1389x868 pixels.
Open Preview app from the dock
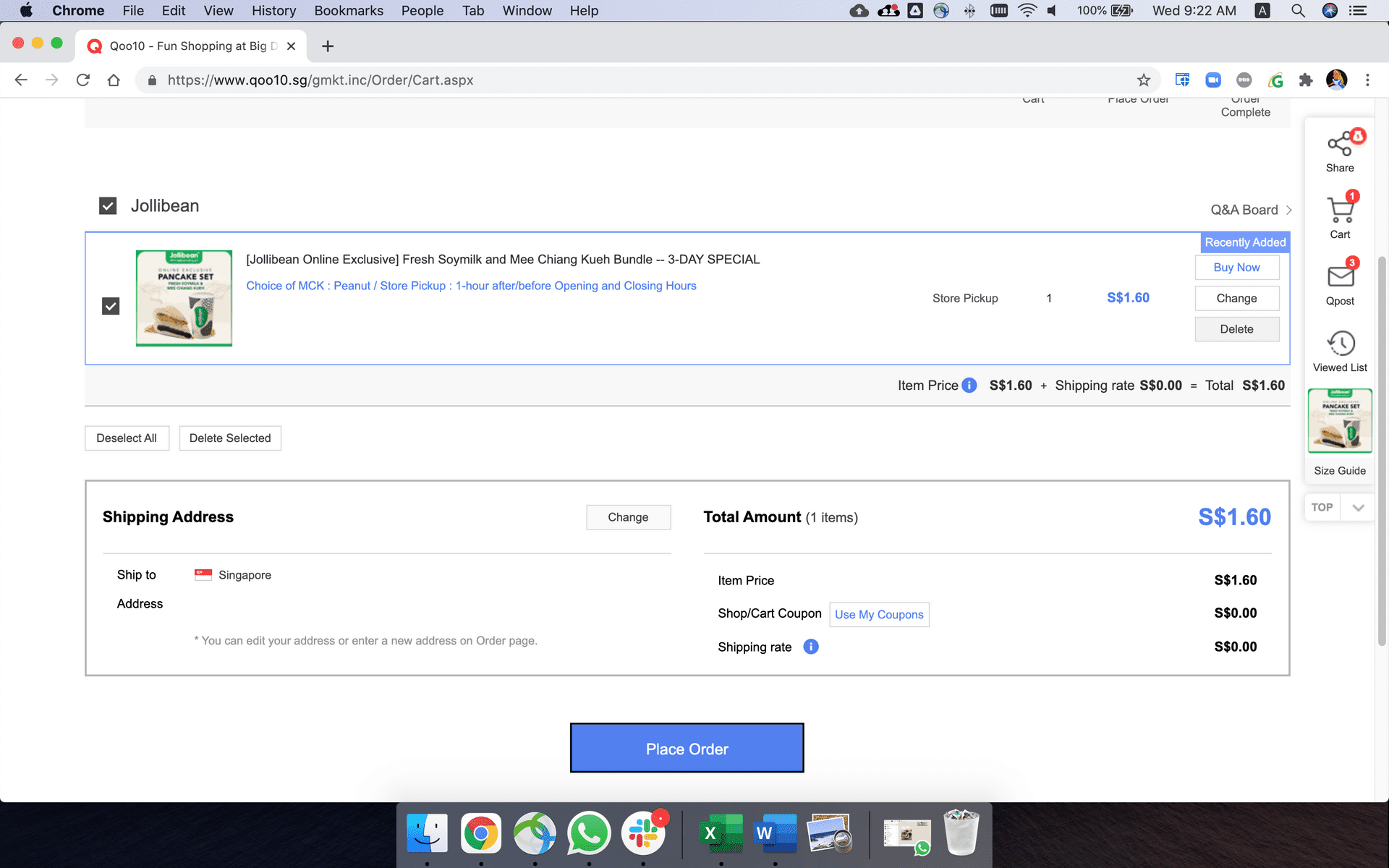tap(829, 833)
